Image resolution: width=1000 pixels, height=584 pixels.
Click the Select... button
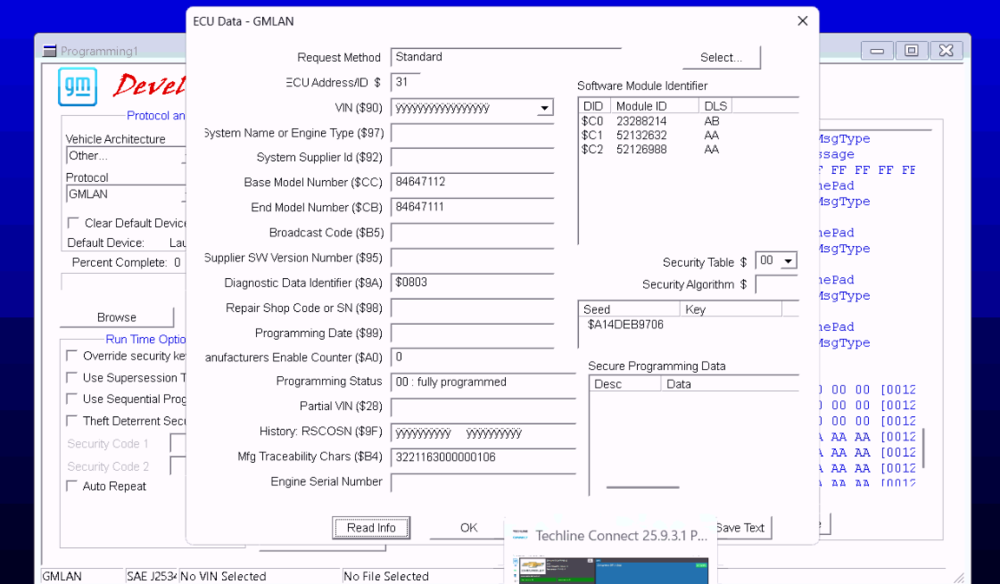tap(721, 57)
